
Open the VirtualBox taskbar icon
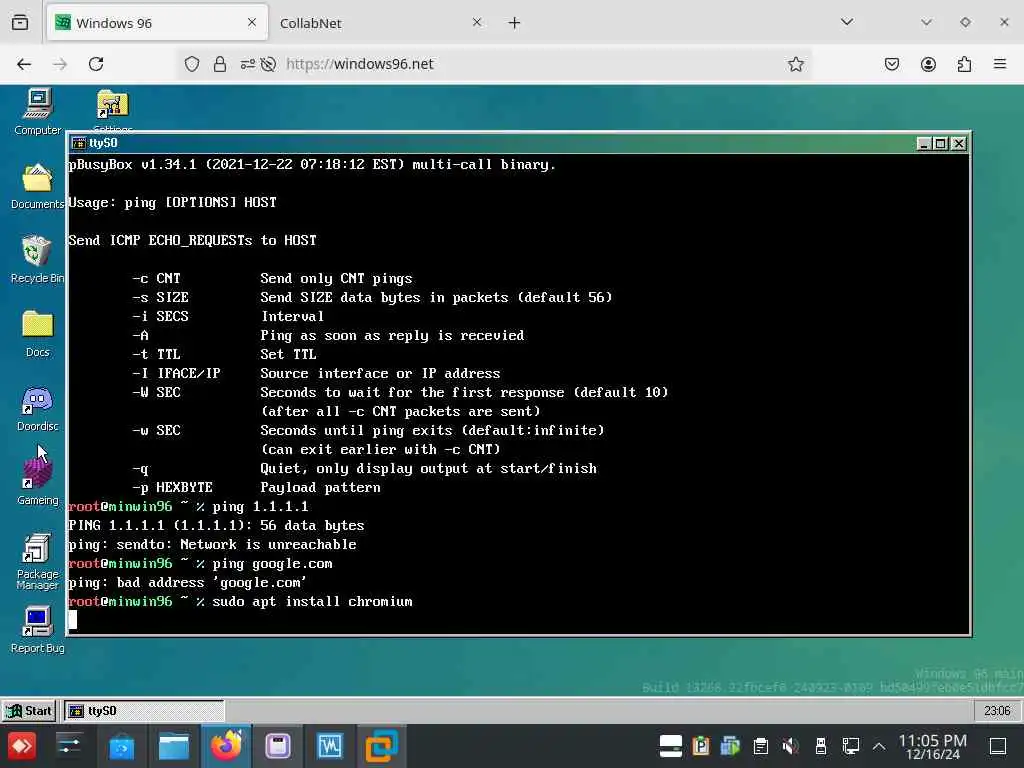[x=381, y=746]
